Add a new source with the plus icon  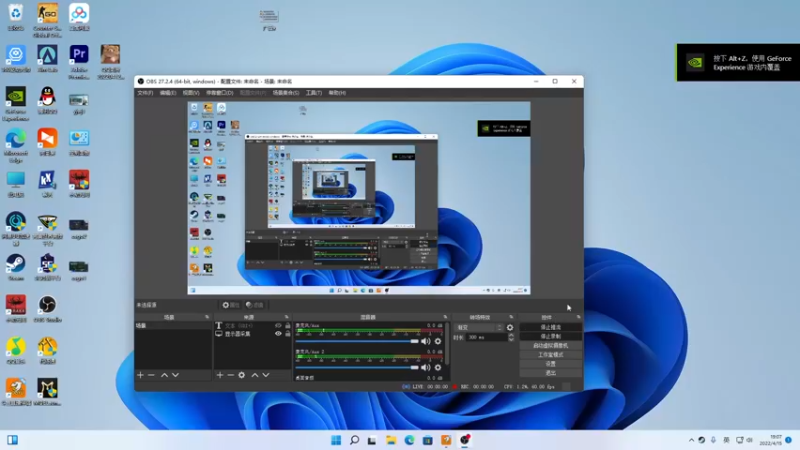[220, 375]
